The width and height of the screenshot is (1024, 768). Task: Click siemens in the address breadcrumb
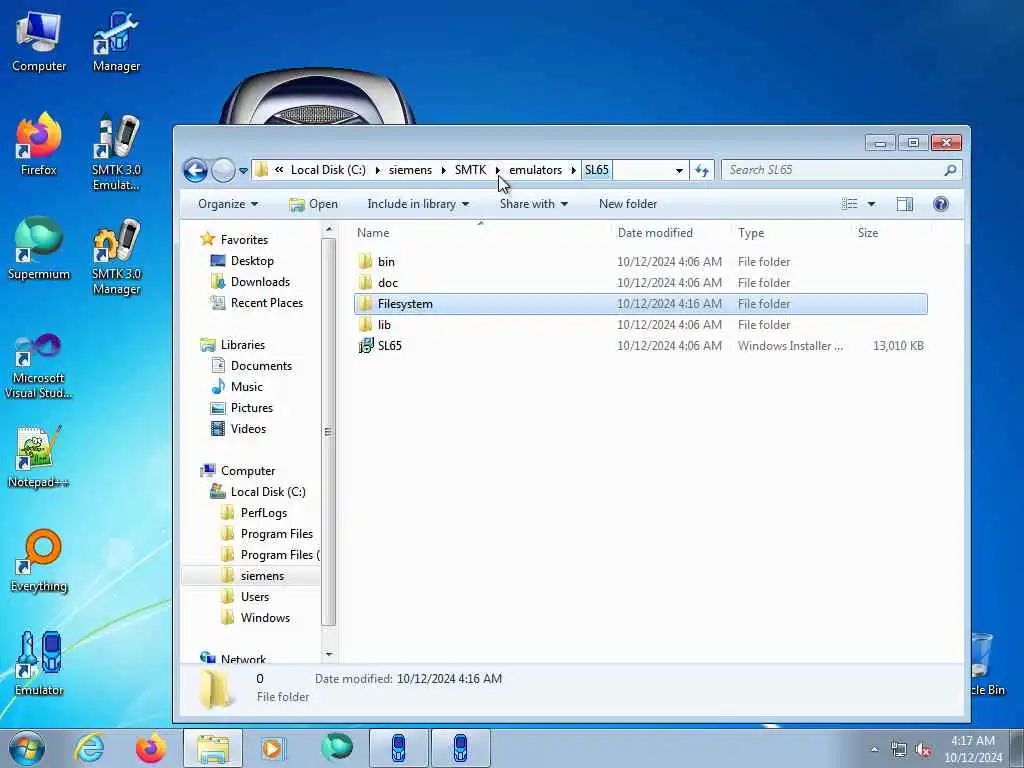pos(410,170)
